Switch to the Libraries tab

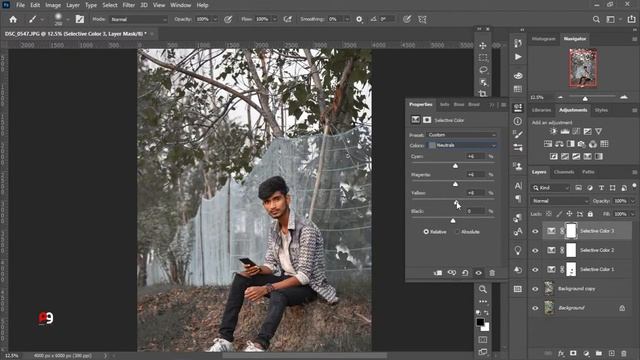(x=541, y=110)
